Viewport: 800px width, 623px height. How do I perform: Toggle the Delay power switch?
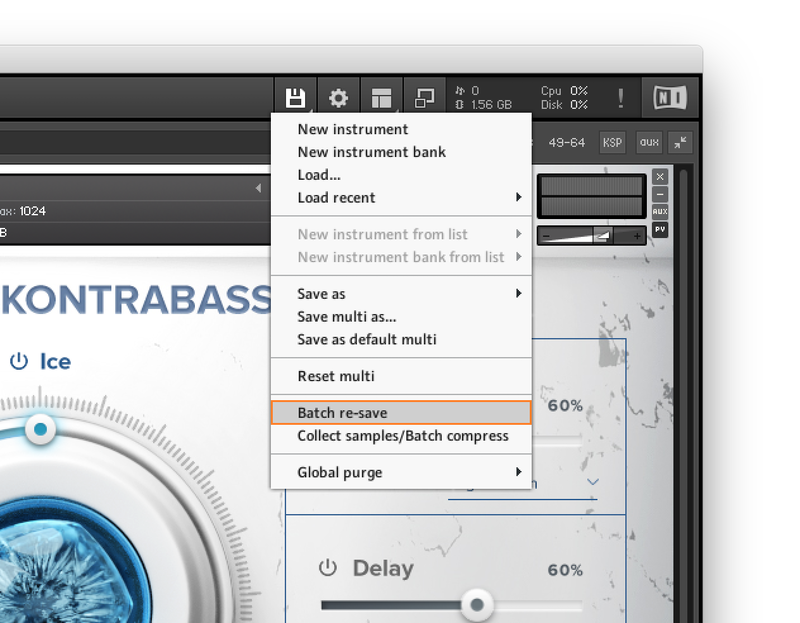[x=328, y=568]
